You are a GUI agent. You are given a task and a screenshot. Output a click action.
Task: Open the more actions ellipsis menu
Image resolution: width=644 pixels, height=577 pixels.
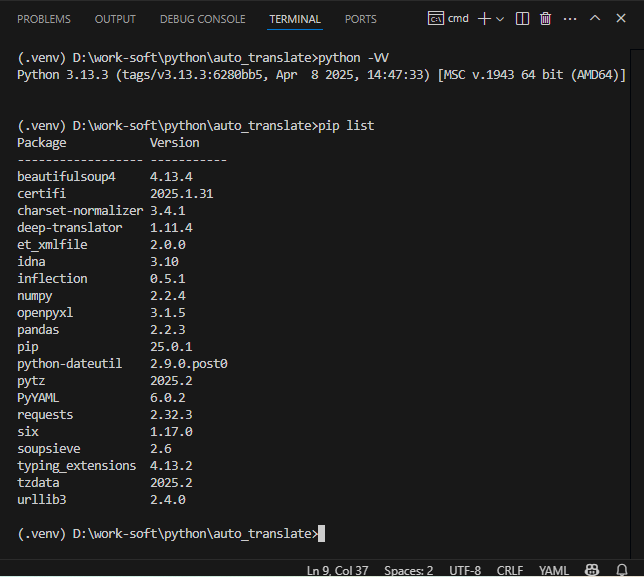pos(570,19)
